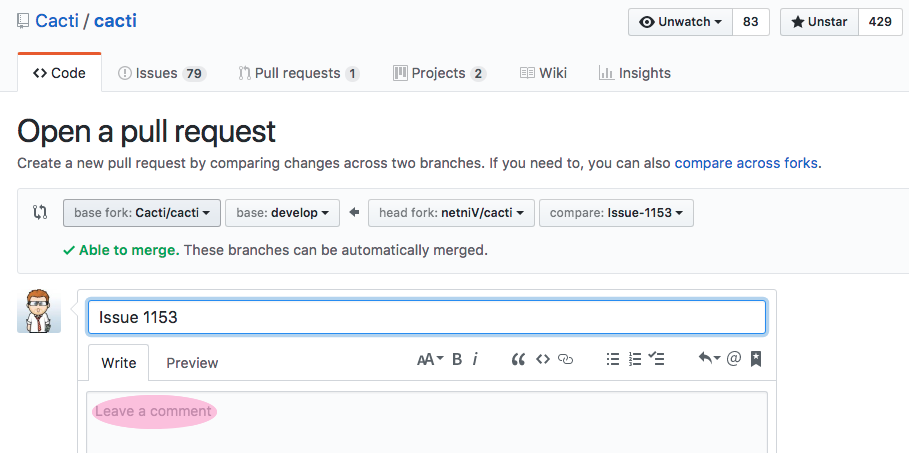Open the Pull requests tab
Viewport: 909px width, 453px height.
[299, 73]
